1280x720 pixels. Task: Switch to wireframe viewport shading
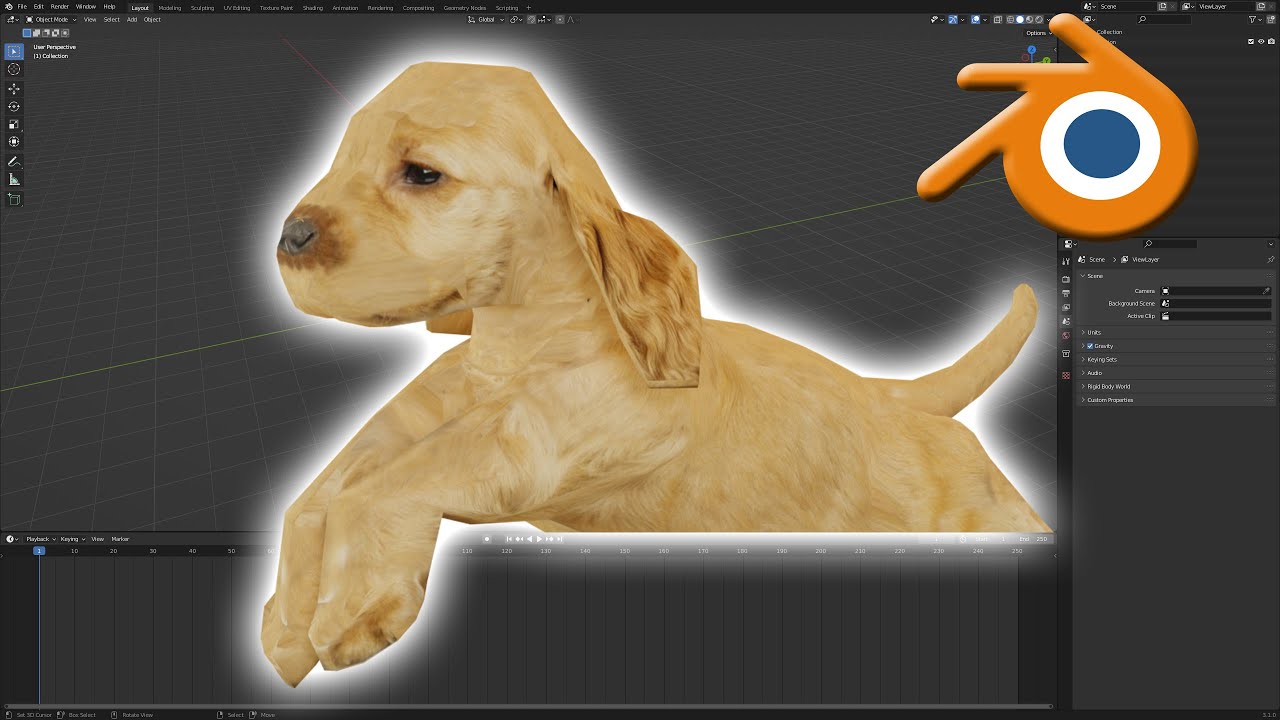click(x=1010, y=19)
